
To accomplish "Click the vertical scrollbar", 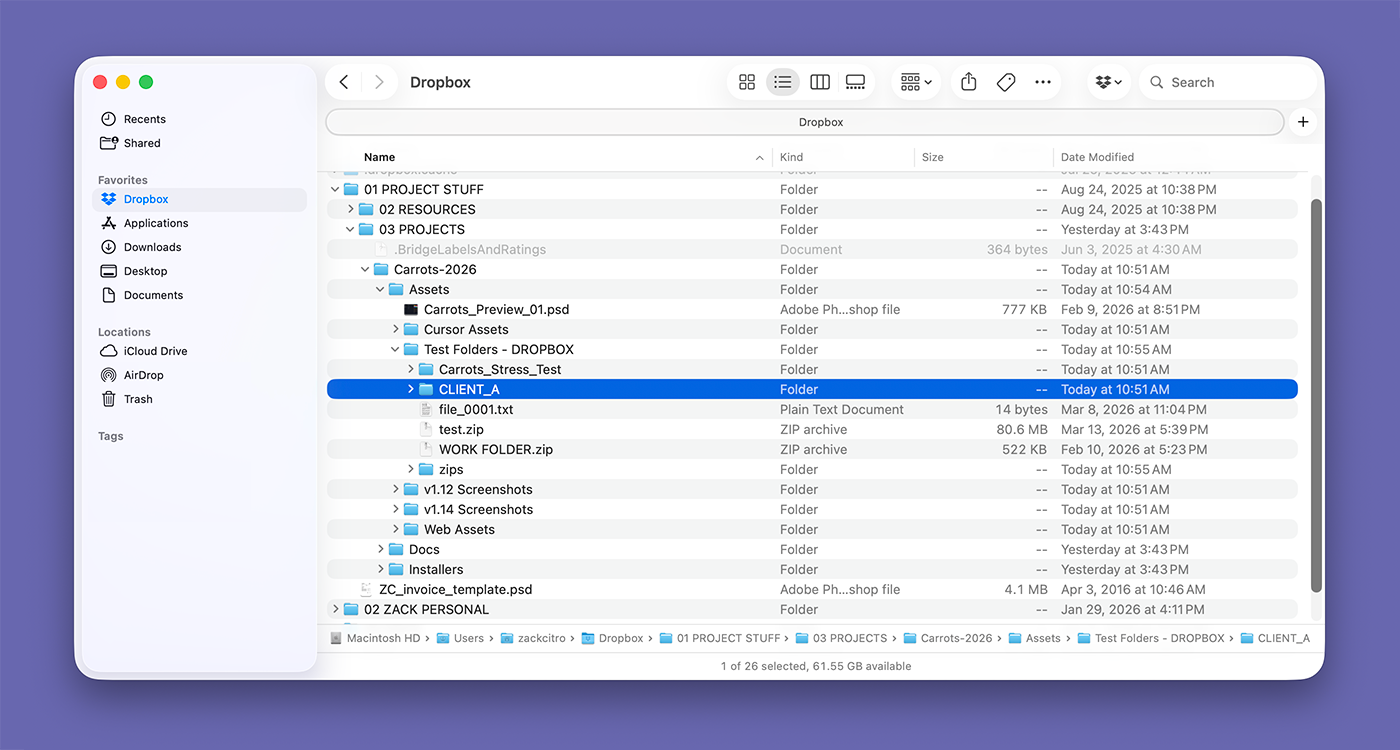I will [1316, 395].
